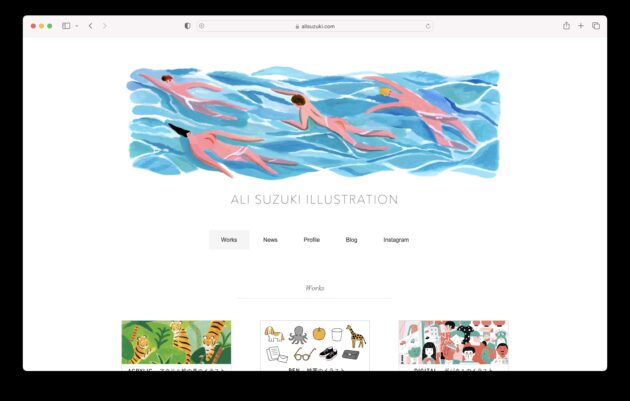Reload the page with the refresh icon
Screen dimensions: 630x401
[x=428, y=27]
